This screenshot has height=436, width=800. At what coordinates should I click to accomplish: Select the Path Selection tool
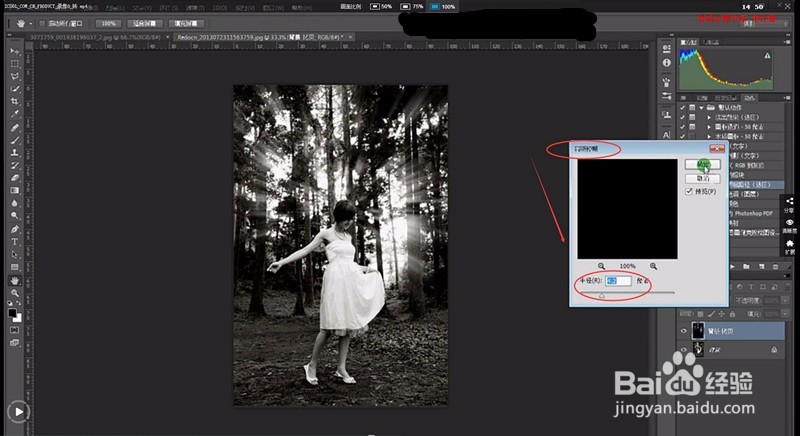tap(15, 254)
